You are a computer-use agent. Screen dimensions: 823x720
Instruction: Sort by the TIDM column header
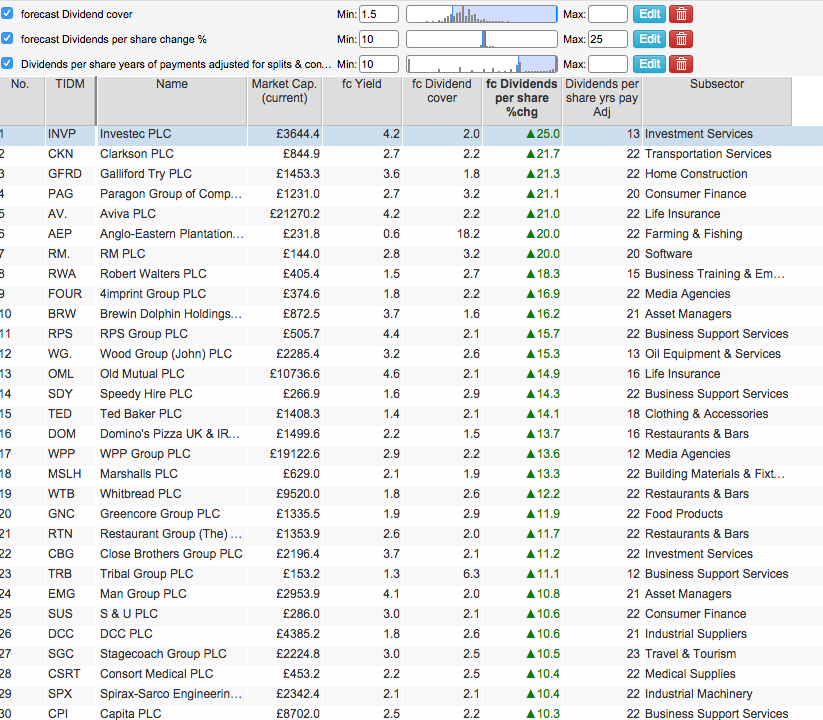click(70, 101)
